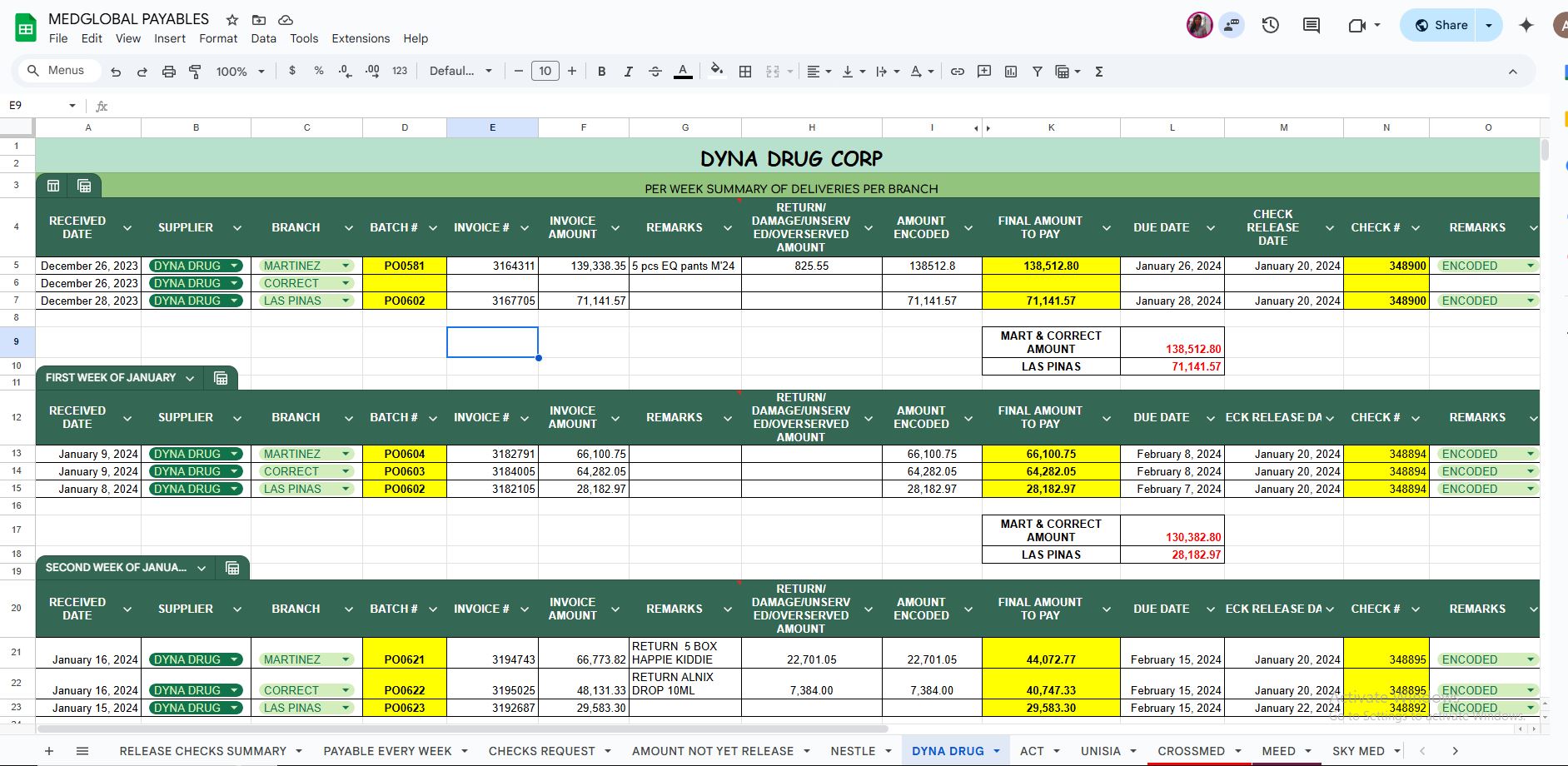Open the File menu
Viewport: 1568px width, 766px height.
coord(58,38)
